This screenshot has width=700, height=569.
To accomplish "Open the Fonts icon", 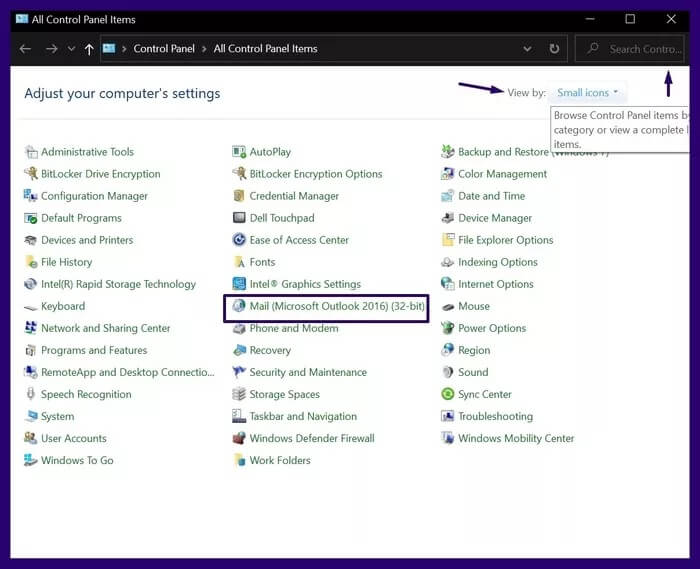I will (239, 262).
